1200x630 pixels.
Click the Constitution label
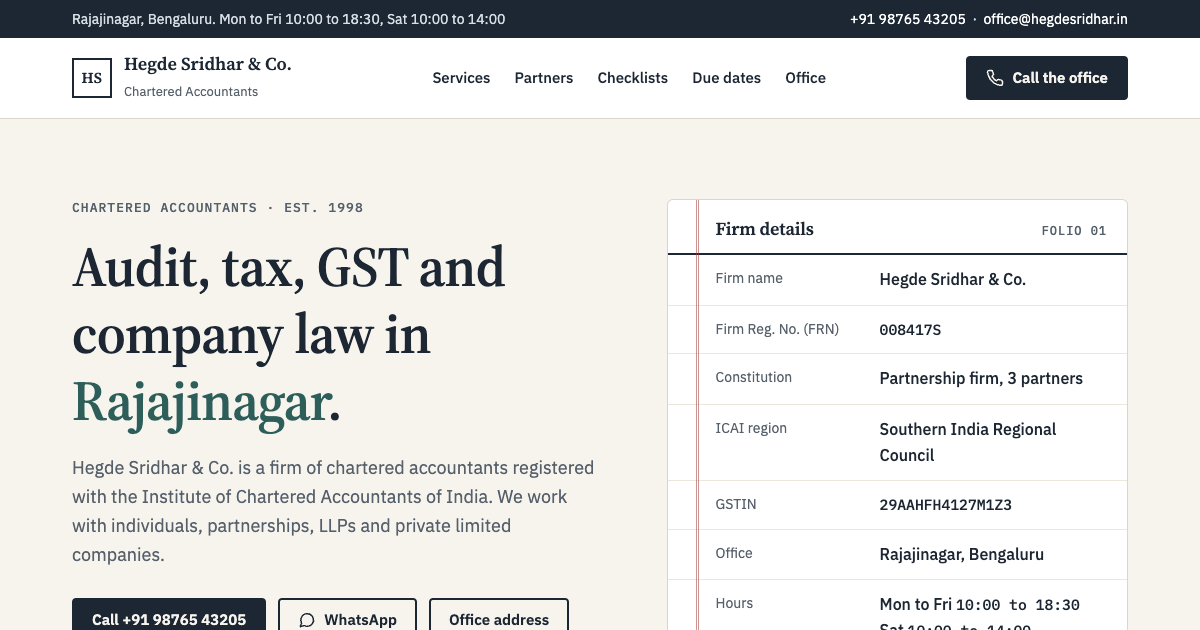[754, 377]
